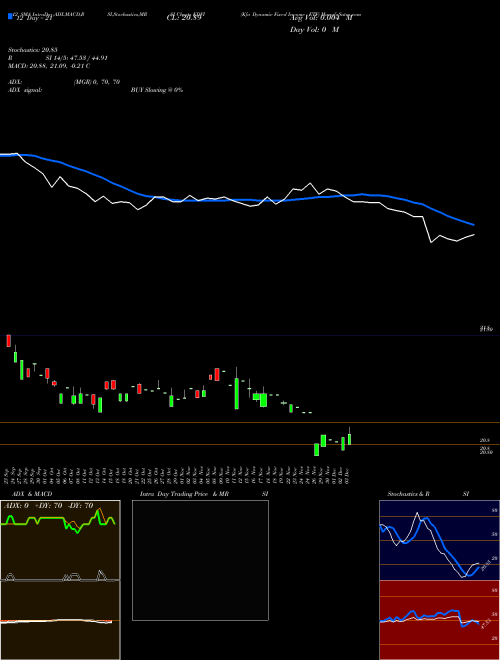Screen dimensions: 500x660
Task: Click the 'SI 14/3: 47.53 / 44.91' readout
Action: point(76,58)
